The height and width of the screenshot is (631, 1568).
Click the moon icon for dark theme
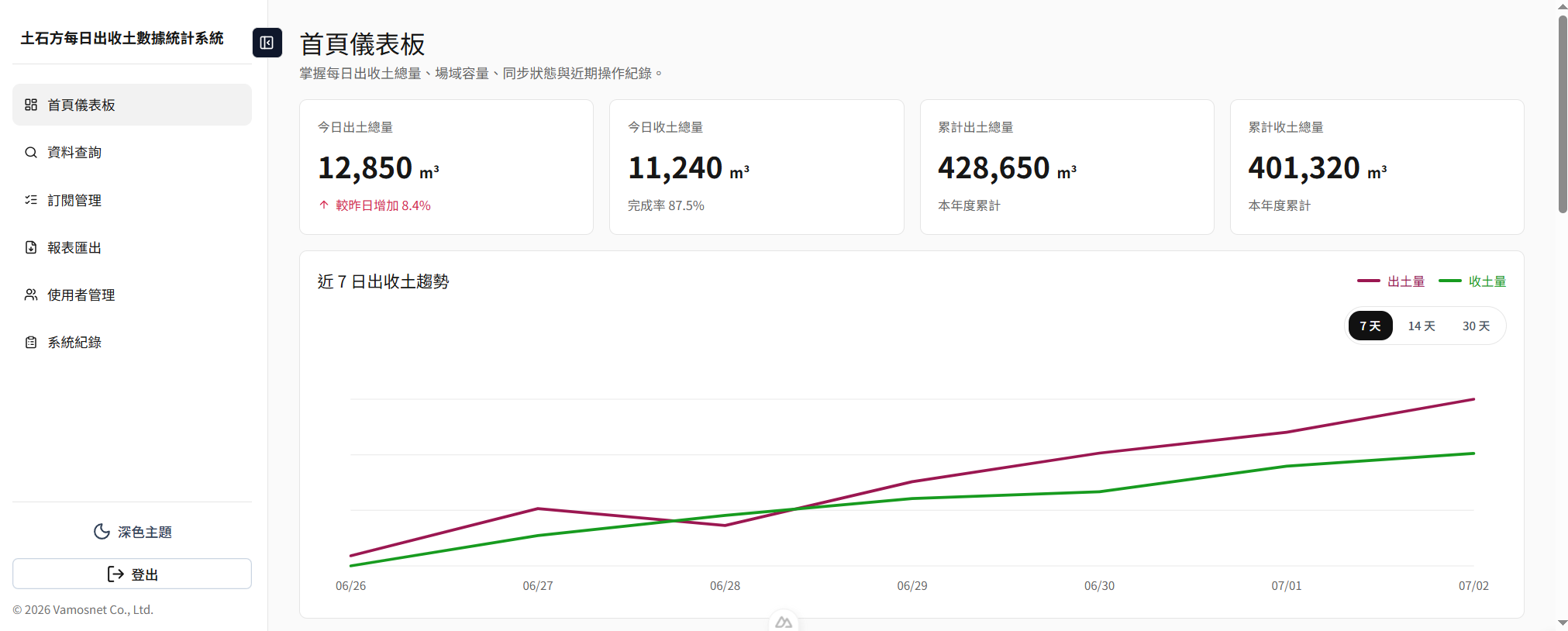pos(102,531)
